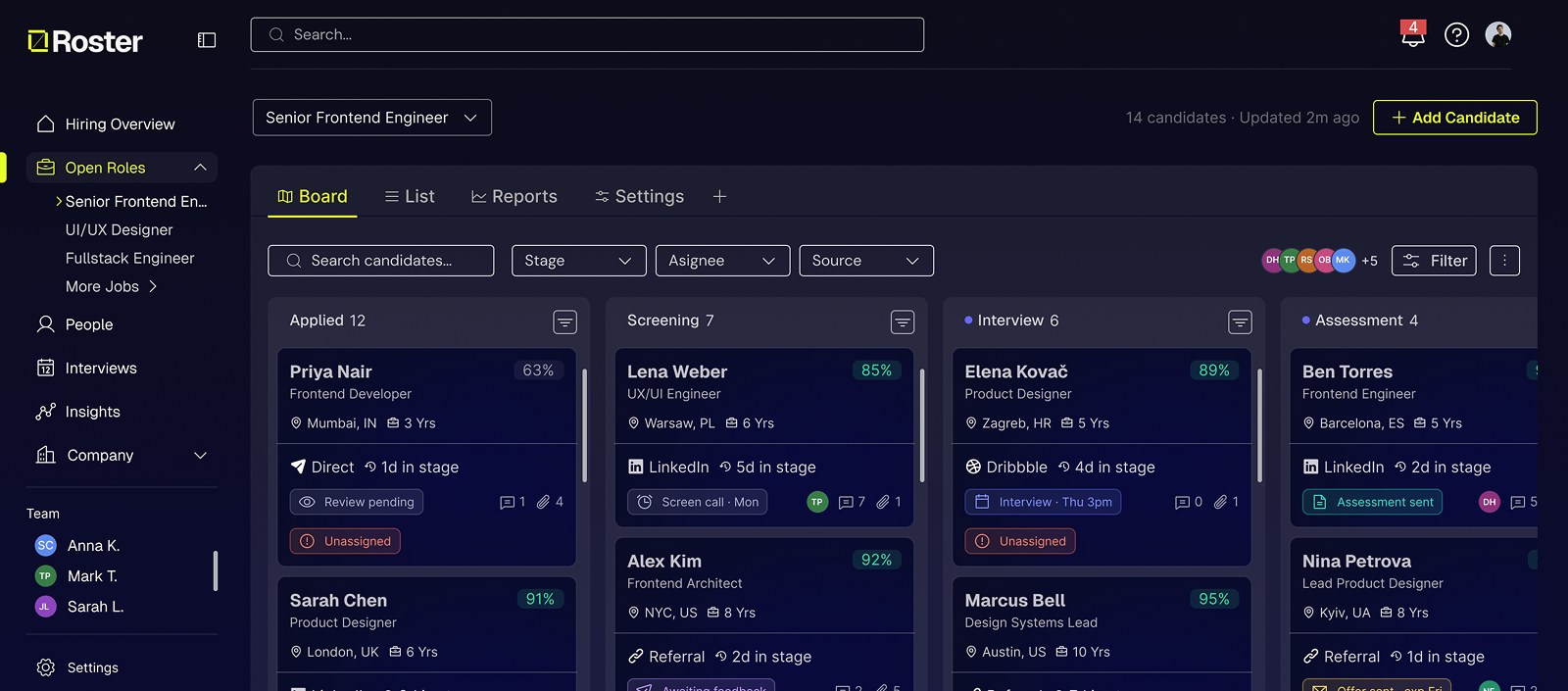Open the Stage filter dropdown
This screenshot has width=1568, height=691.
(x=579, y=261)
